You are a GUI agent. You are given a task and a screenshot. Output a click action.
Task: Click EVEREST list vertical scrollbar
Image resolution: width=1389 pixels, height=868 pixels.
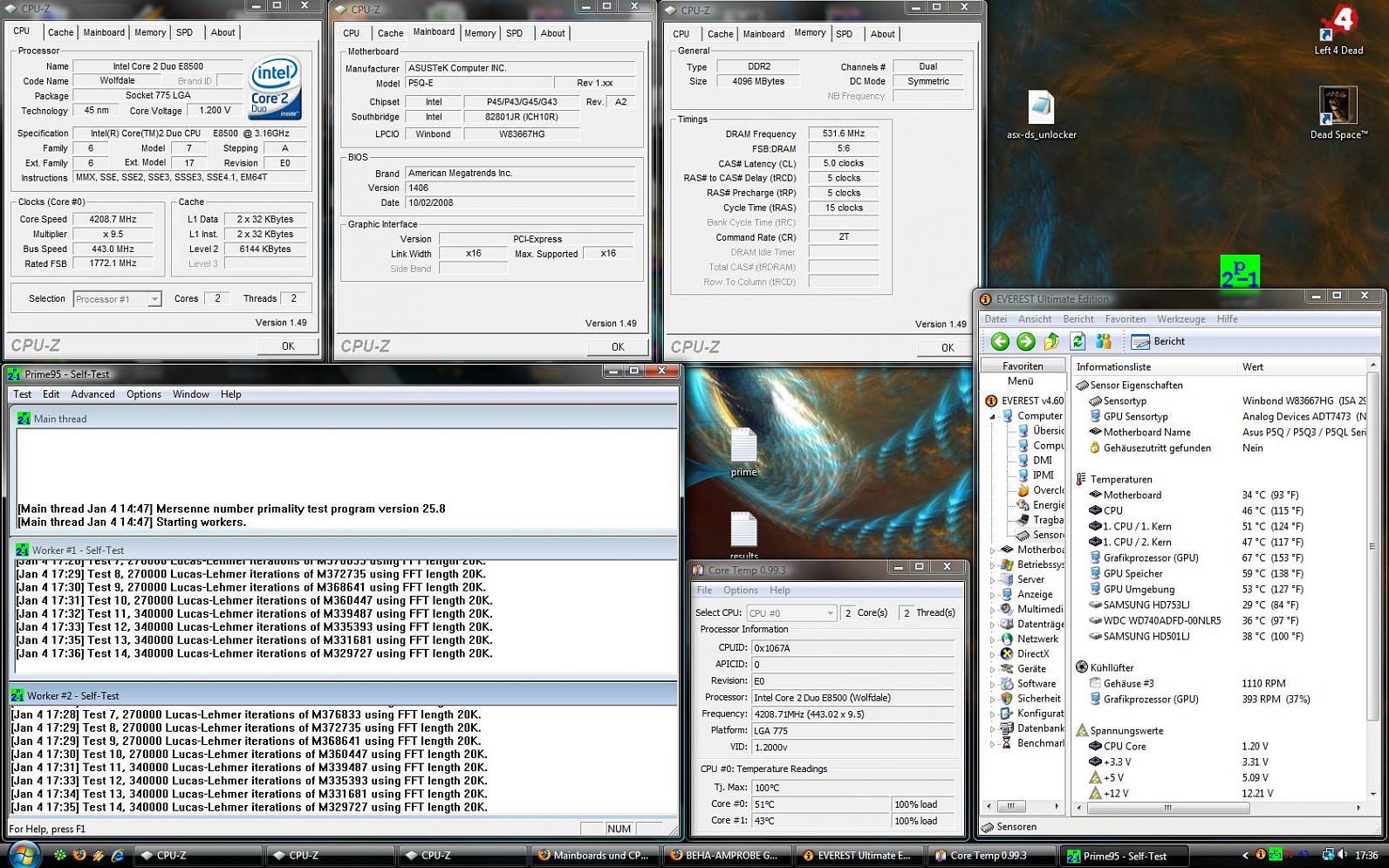(x=1373, y=579)
